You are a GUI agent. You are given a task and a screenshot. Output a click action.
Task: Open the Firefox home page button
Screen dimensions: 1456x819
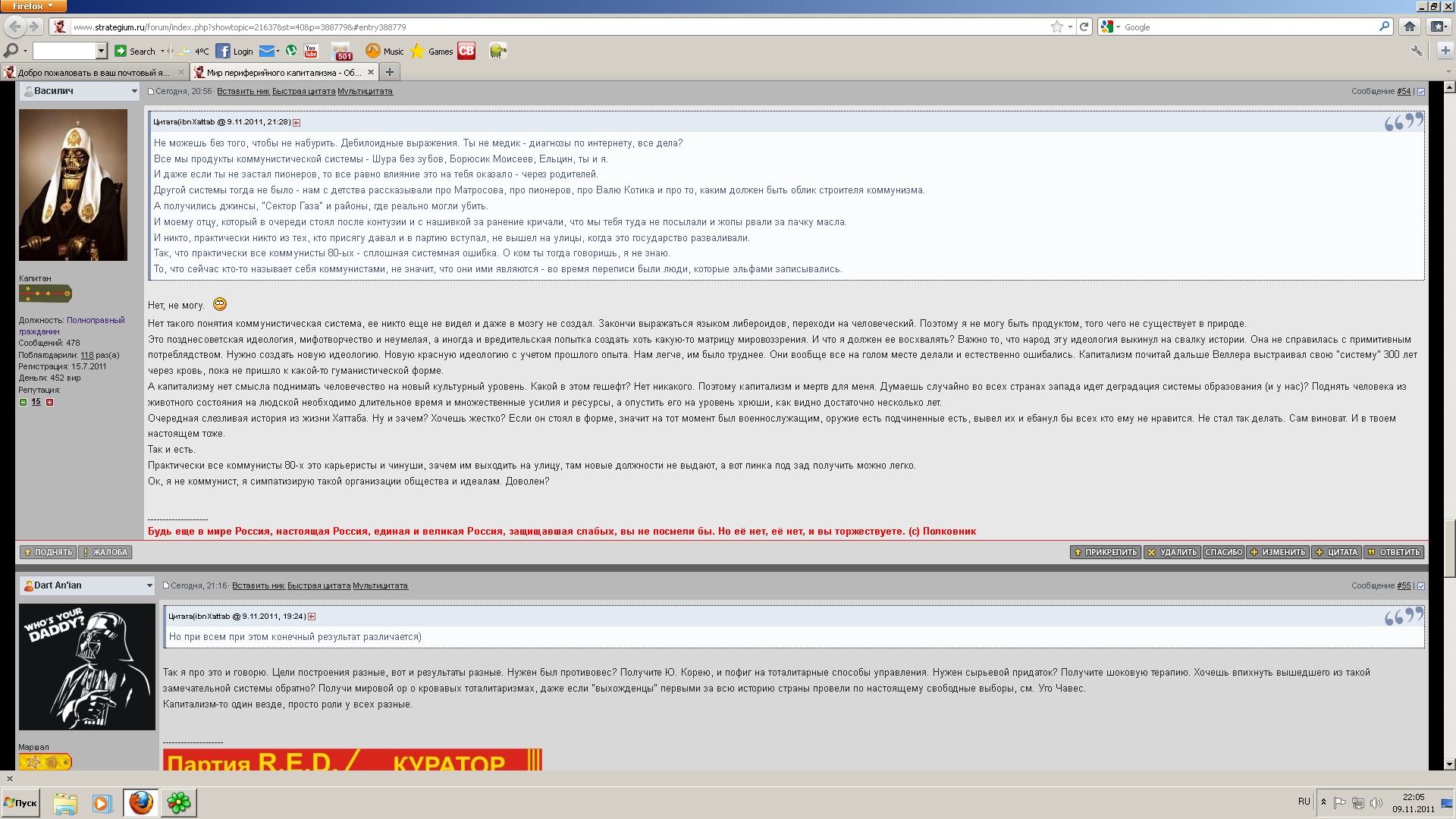(1410, 27)
